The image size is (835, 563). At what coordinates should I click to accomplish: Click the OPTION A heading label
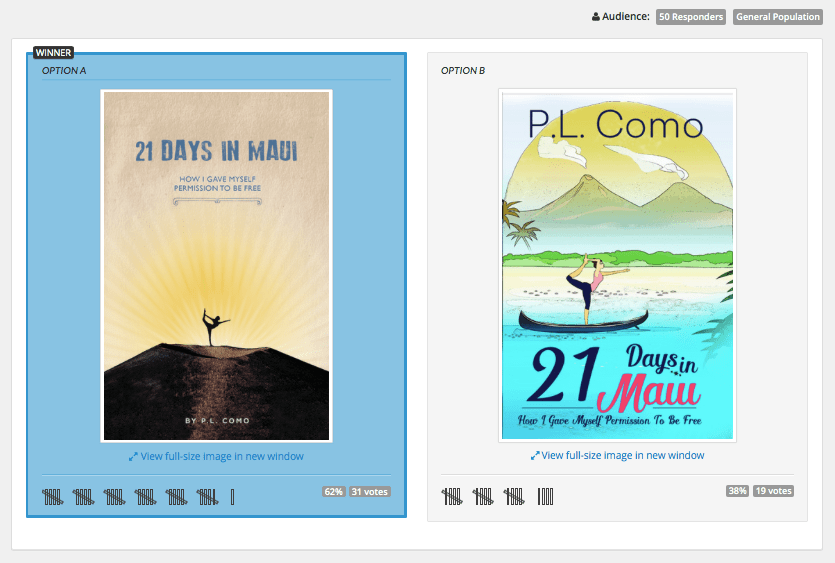point(64,71)
